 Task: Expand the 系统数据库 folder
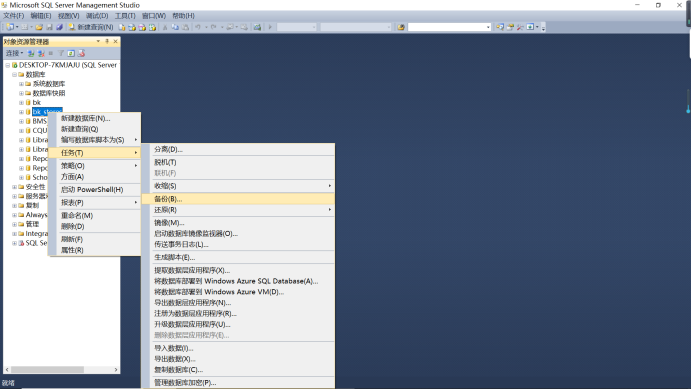pyautogui.click(x=21, y=84)
